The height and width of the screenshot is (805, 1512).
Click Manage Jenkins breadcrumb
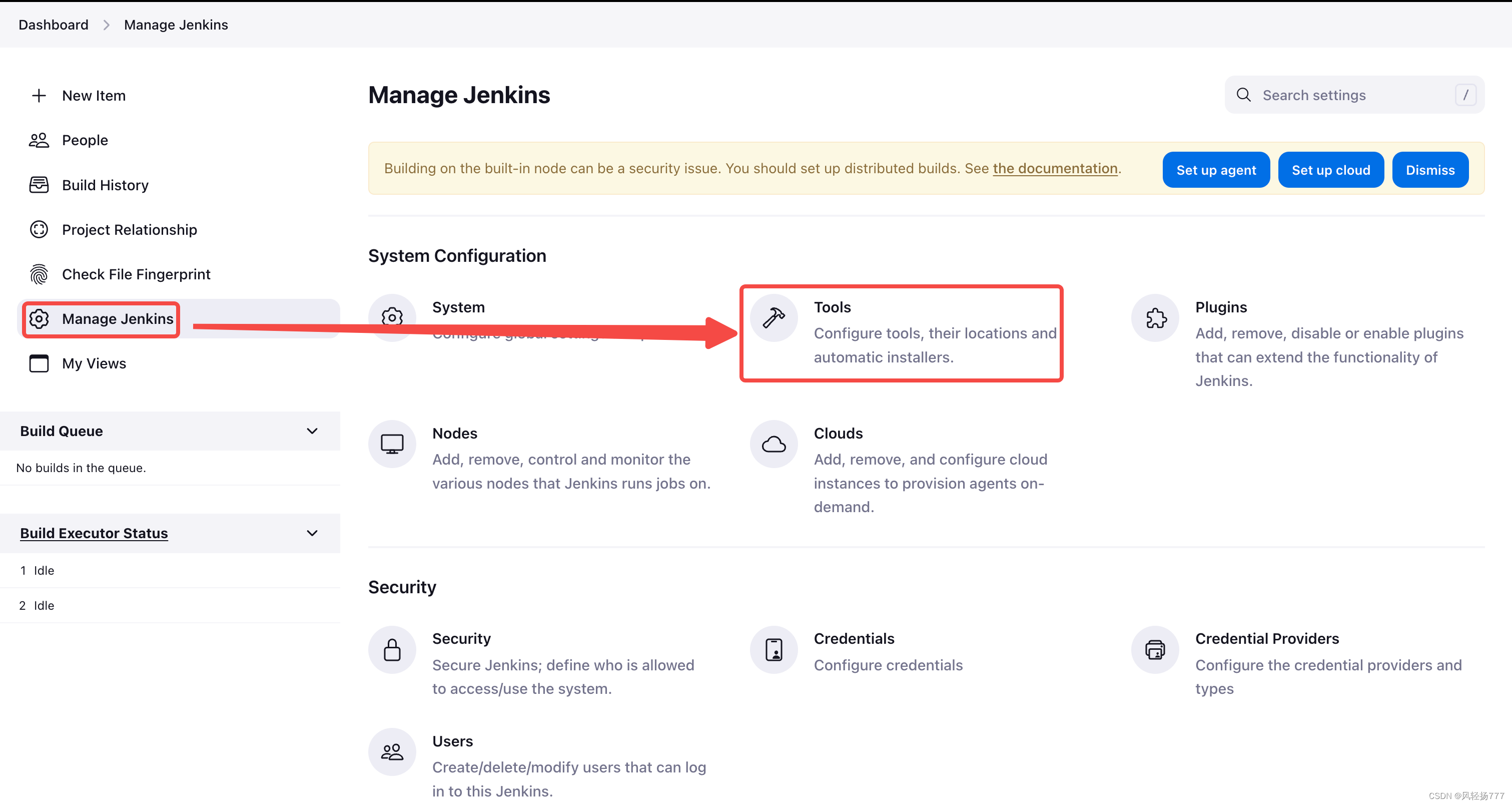click(x=176, y=25)
